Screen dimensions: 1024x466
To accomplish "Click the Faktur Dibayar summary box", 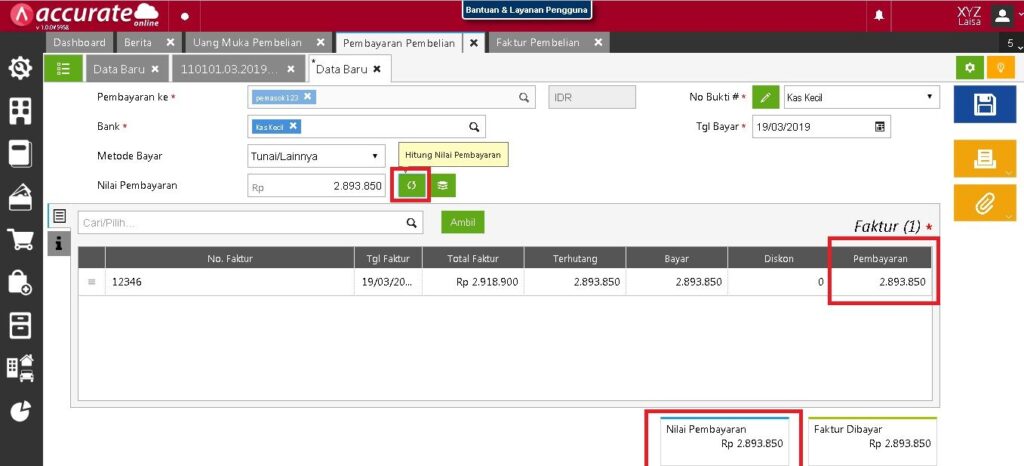I will click(x=872, y=441).
